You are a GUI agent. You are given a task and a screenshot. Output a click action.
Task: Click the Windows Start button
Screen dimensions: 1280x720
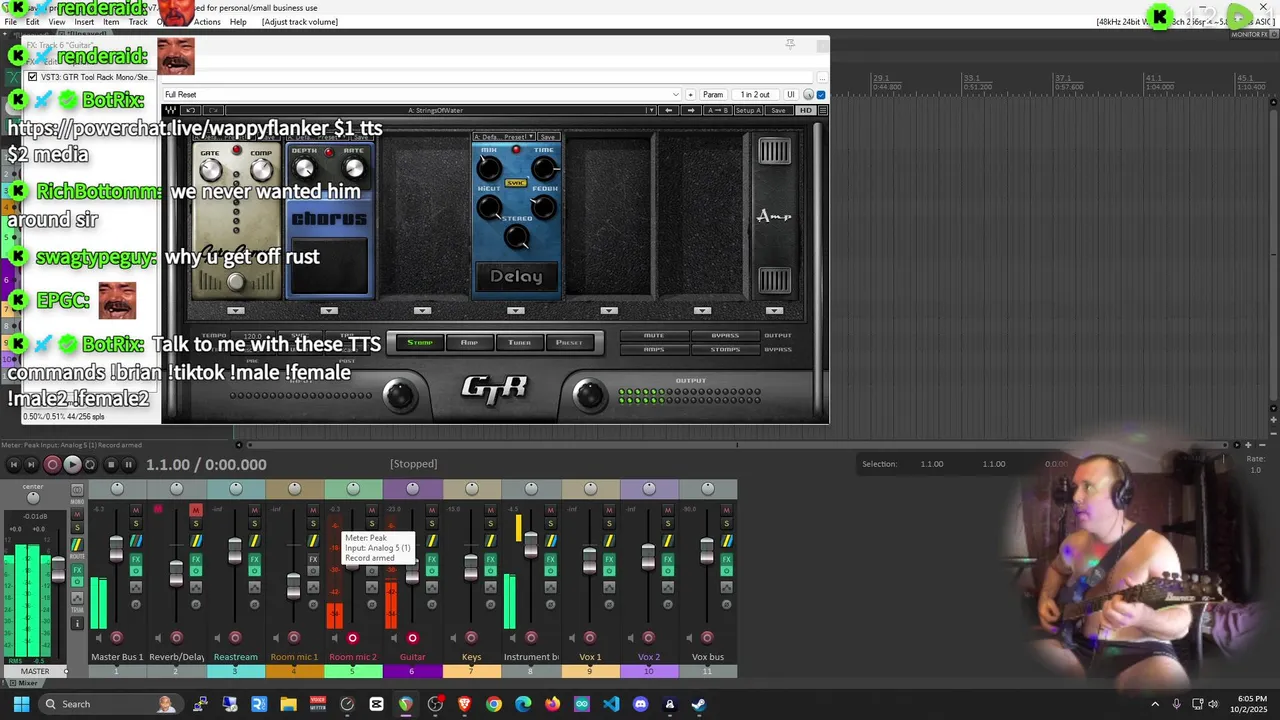[21, 704]
